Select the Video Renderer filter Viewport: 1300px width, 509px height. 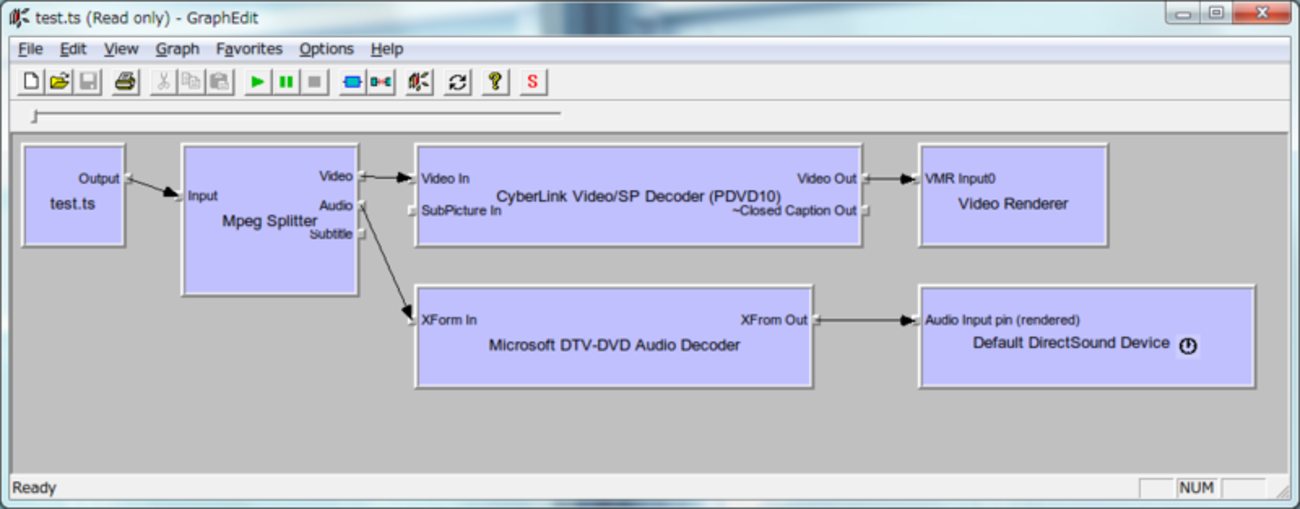pyautogui.click(x=1013, y=196)
